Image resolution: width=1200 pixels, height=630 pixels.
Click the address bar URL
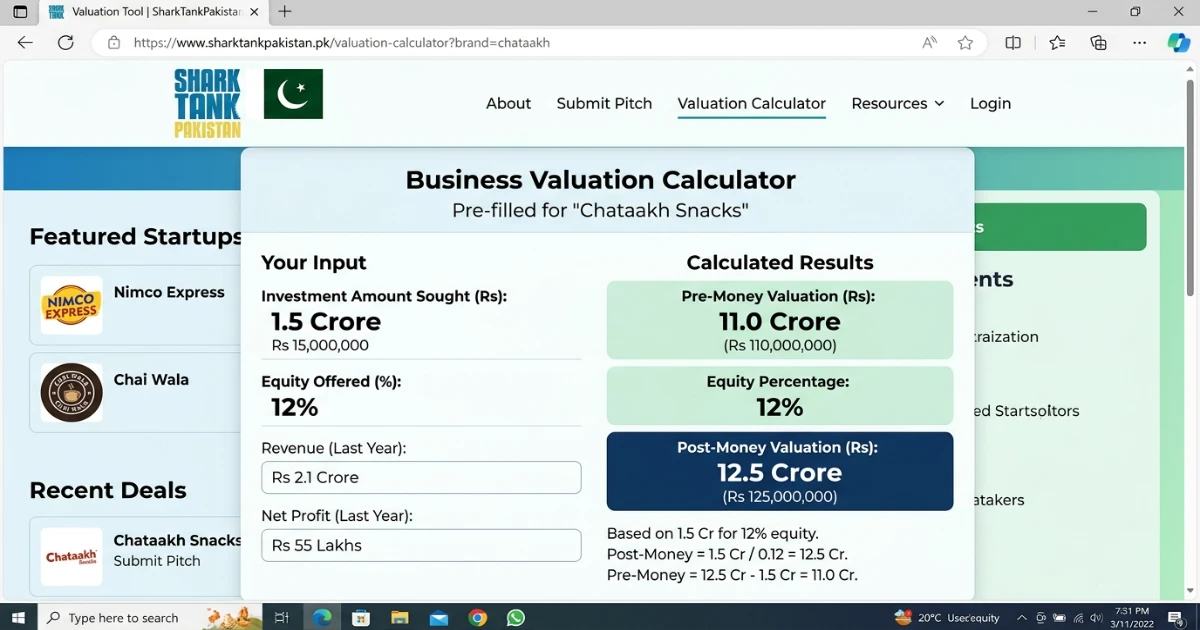pyautogui.click(x=341, y=43)
